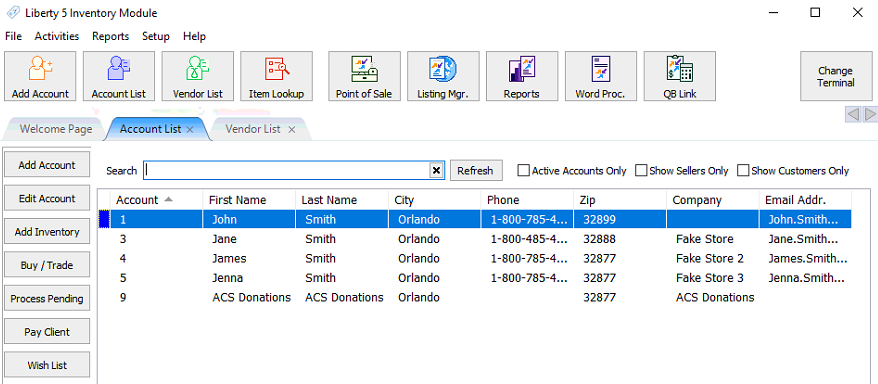Enable the Active Accounts Only checkbox
Image resolution: width=878 pixels, height=384 pixels.
523,170
